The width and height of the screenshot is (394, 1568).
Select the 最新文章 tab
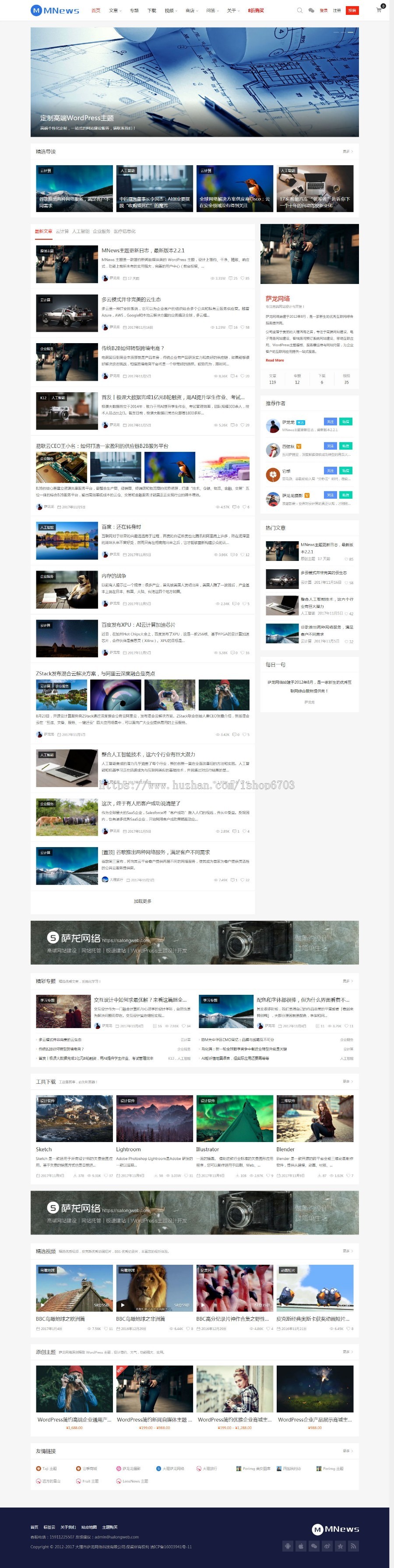tap(43, 231)
